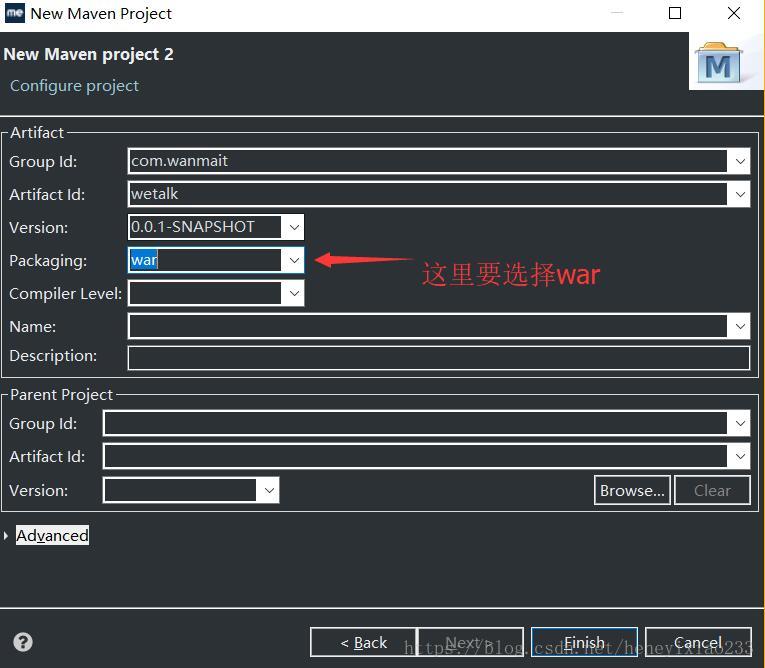
Task: Open the Parent Project Version dropdown
Action: pos(269,490)
